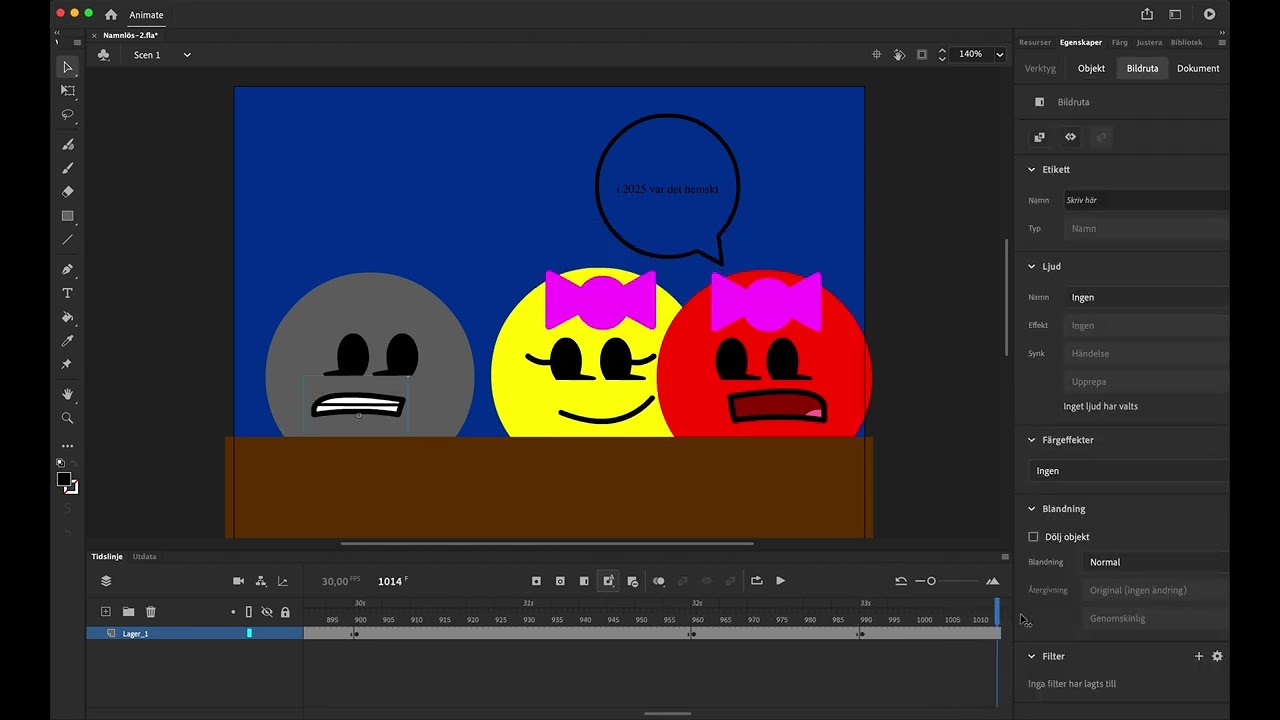Viewport: 1280px width, 720px height.
Task: Click the Home icon
Action: (x=111, y=15)
